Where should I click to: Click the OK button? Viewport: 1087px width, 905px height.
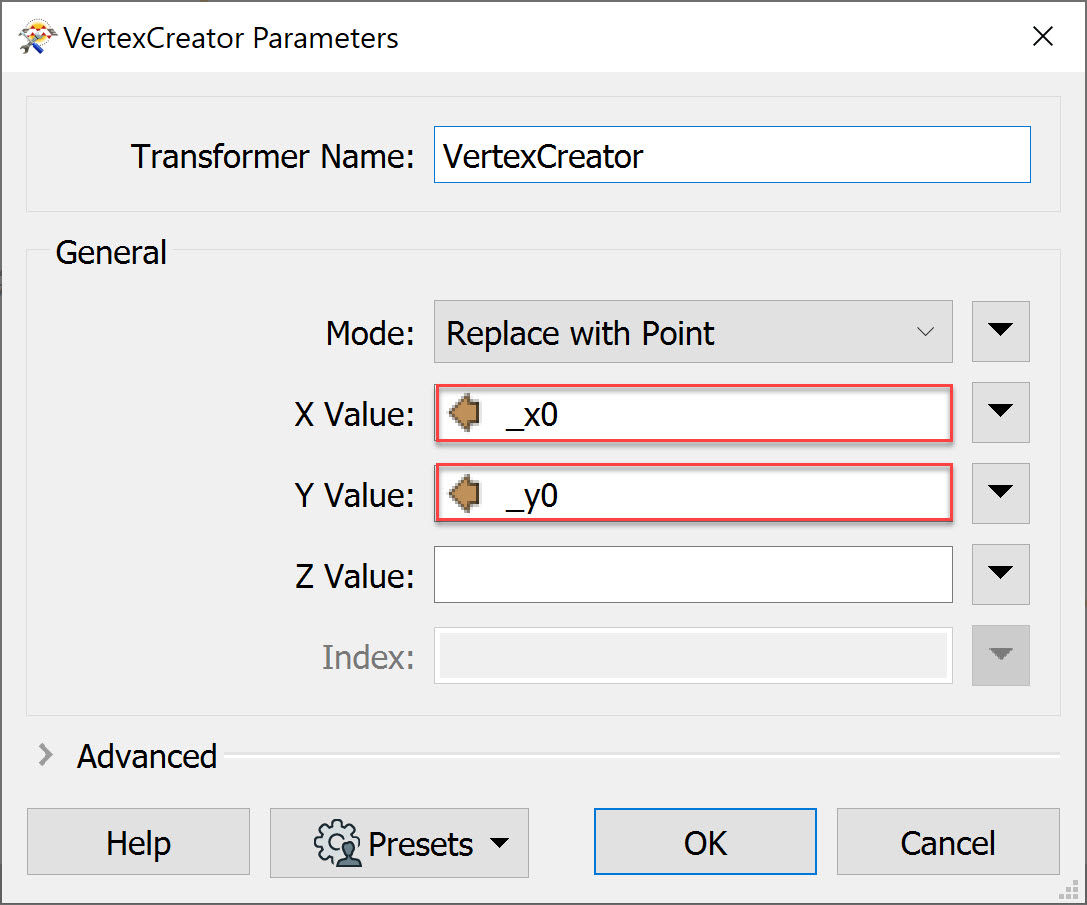point(705,842)
